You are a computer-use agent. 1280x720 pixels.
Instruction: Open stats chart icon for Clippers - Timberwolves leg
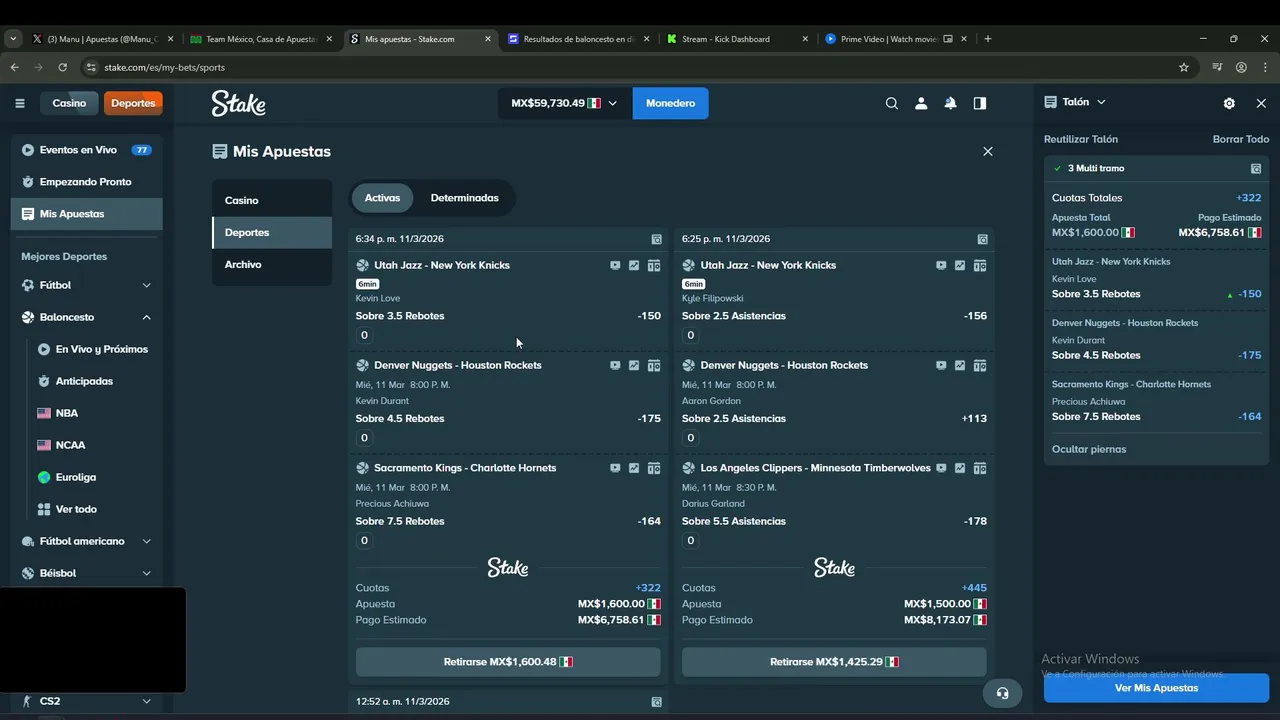960,468
